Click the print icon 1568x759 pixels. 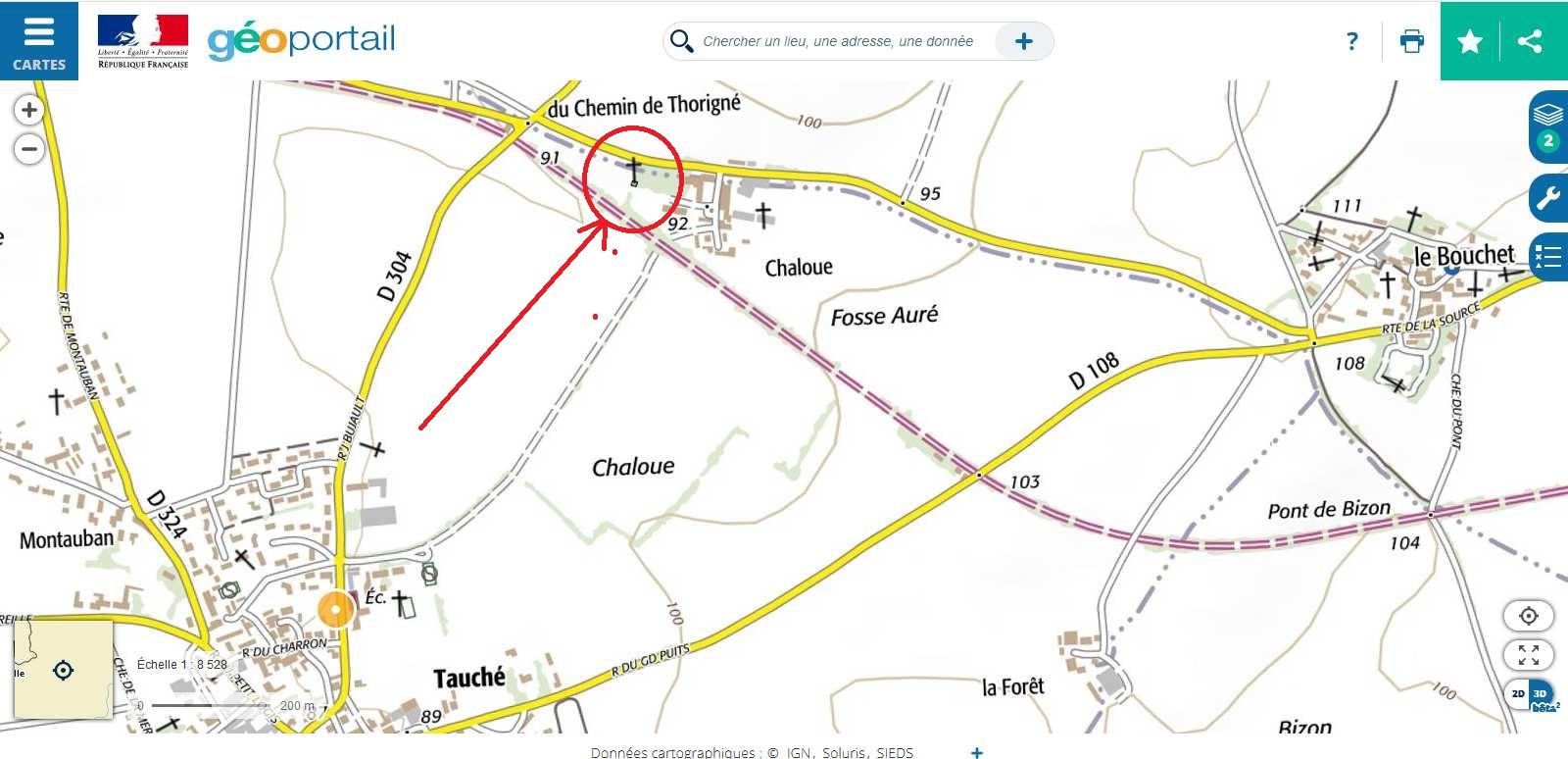coord(1412,41)
